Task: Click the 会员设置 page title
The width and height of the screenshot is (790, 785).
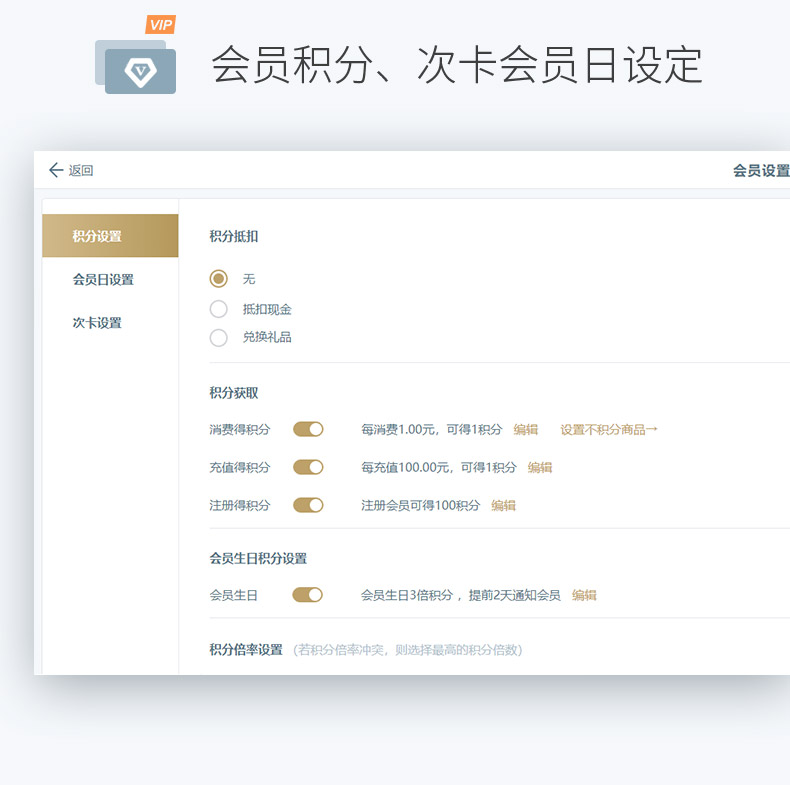Action: [761, 171]
